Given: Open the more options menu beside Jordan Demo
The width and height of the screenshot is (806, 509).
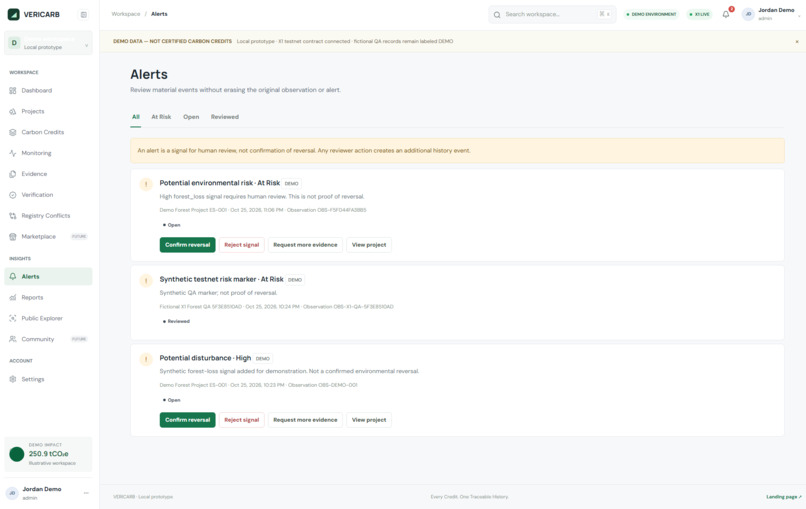Looking at the screenshot, I should pos(86,493).
